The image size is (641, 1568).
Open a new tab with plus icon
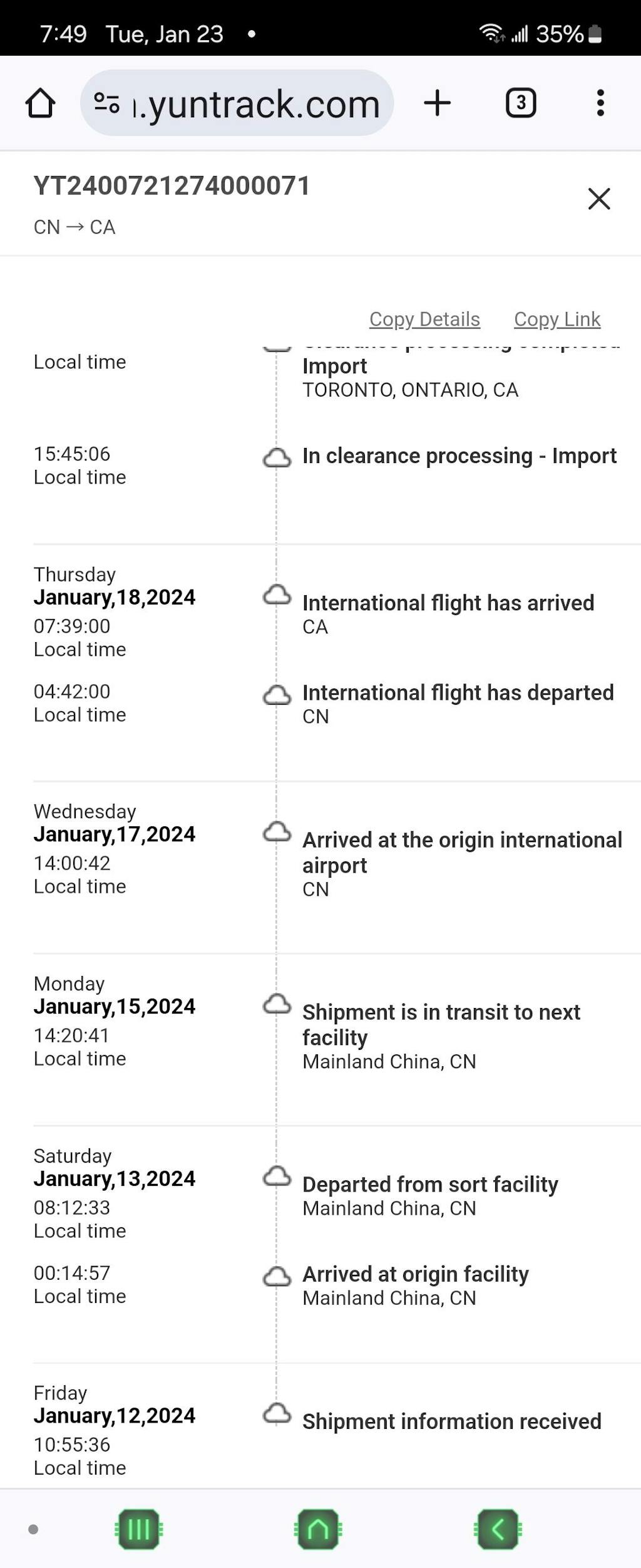point(437,103)
